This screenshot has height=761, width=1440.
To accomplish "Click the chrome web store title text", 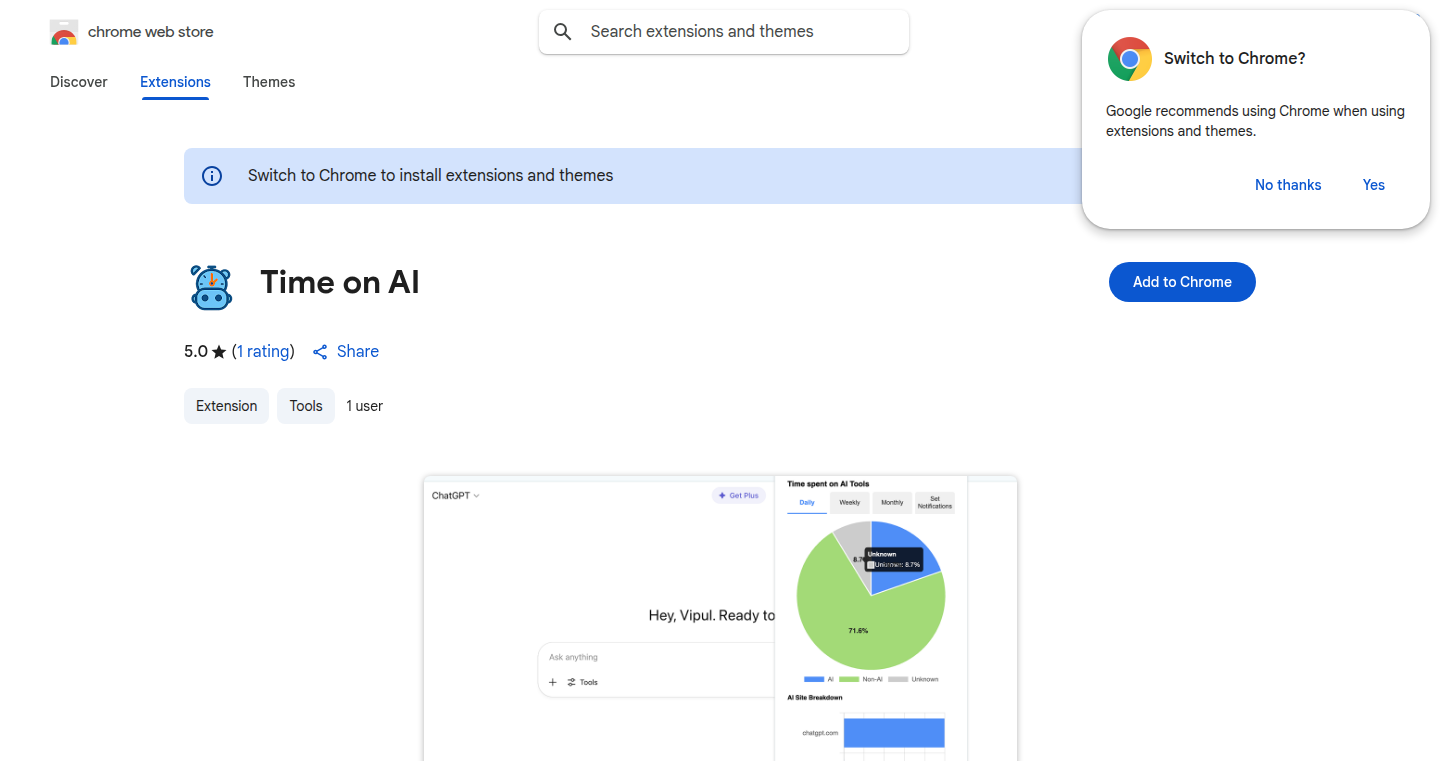I will coord(151,32).
